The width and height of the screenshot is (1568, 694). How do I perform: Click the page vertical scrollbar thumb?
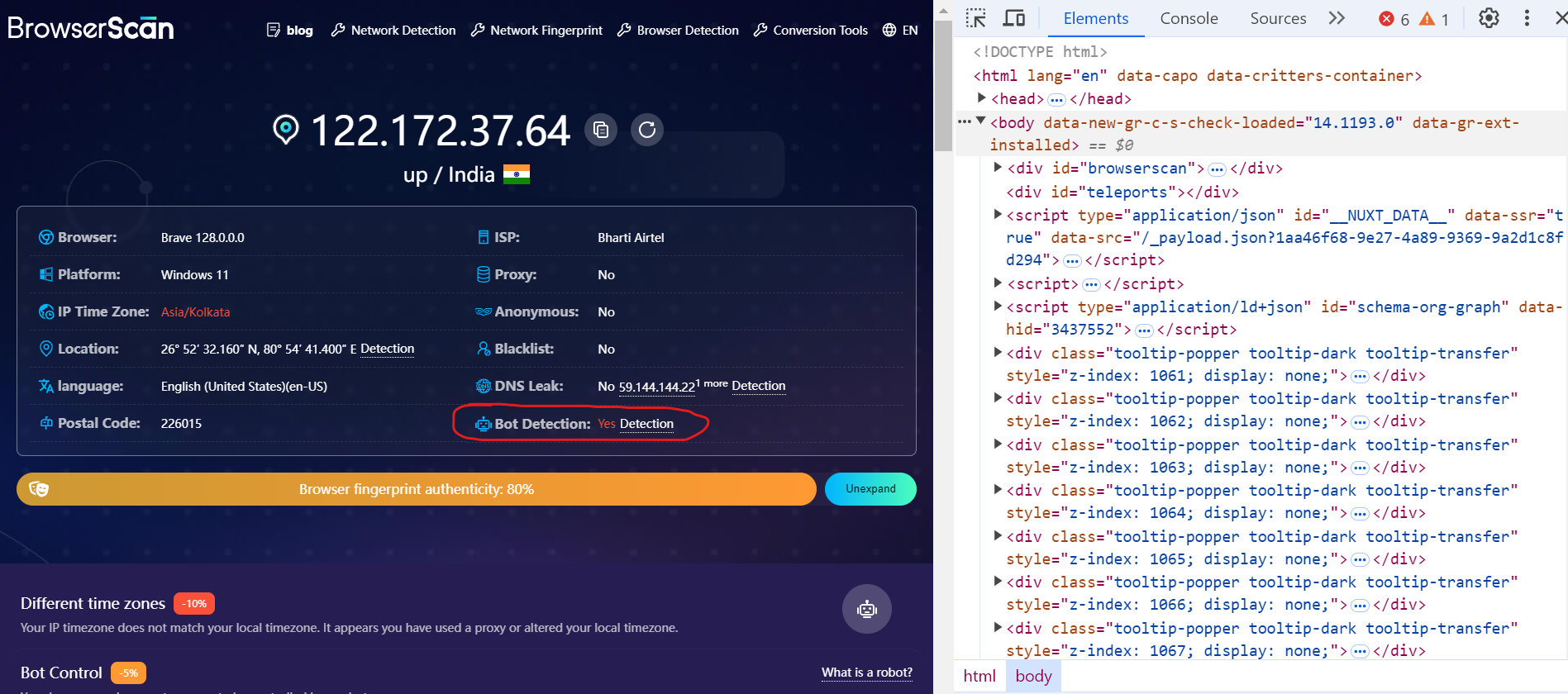point(943,84)
